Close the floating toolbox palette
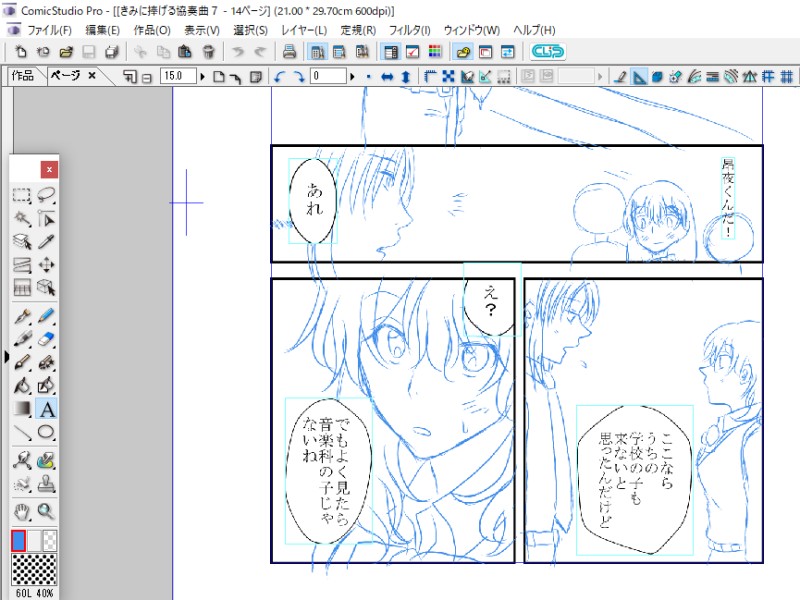800x600 pixels. [x=49, y=169]
